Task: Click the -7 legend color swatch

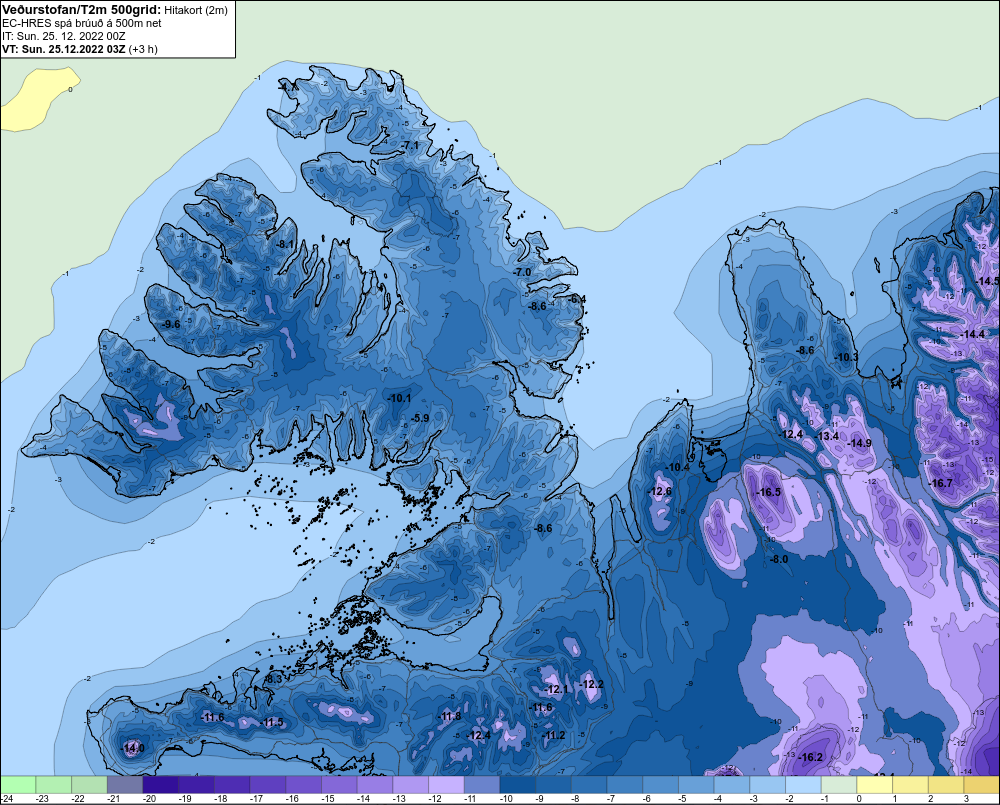Action: click(x=625, y=785)
